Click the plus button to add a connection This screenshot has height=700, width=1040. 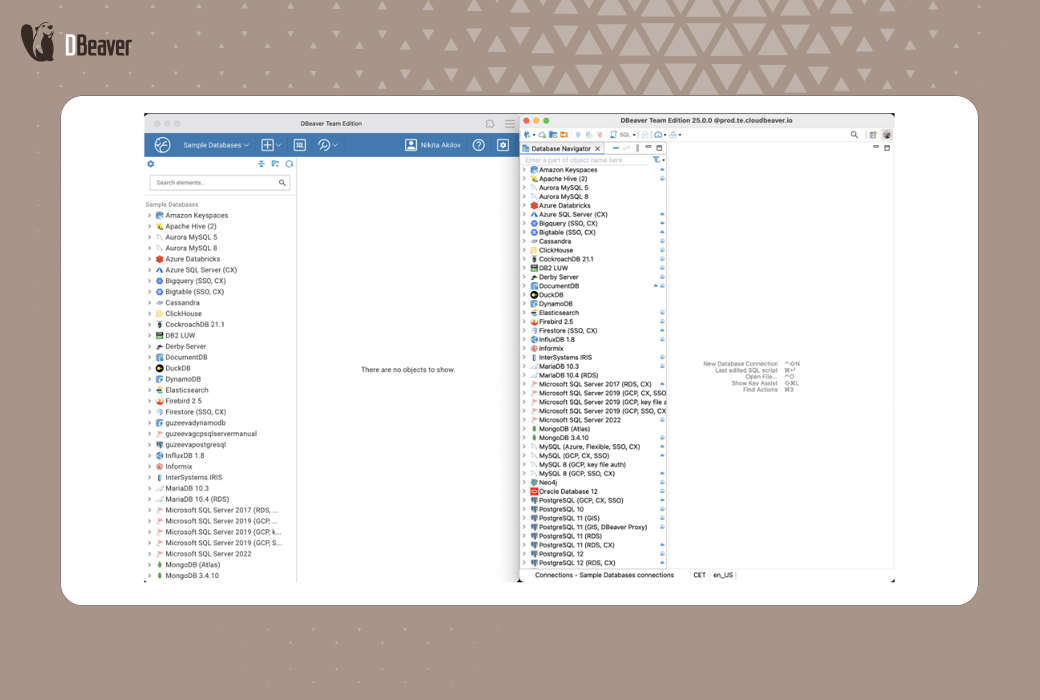click(268, 145)
